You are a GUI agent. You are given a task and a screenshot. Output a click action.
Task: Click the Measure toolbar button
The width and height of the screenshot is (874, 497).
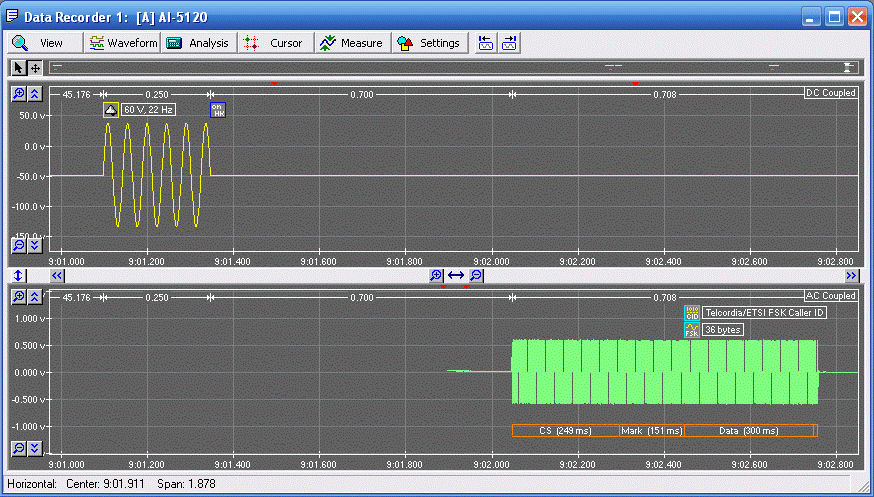tap(351, 43)
